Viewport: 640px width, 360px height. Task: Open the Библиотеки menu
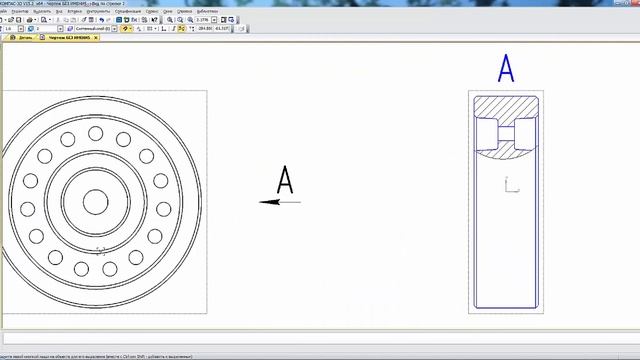pyautogui.click(x=207, y=11)
